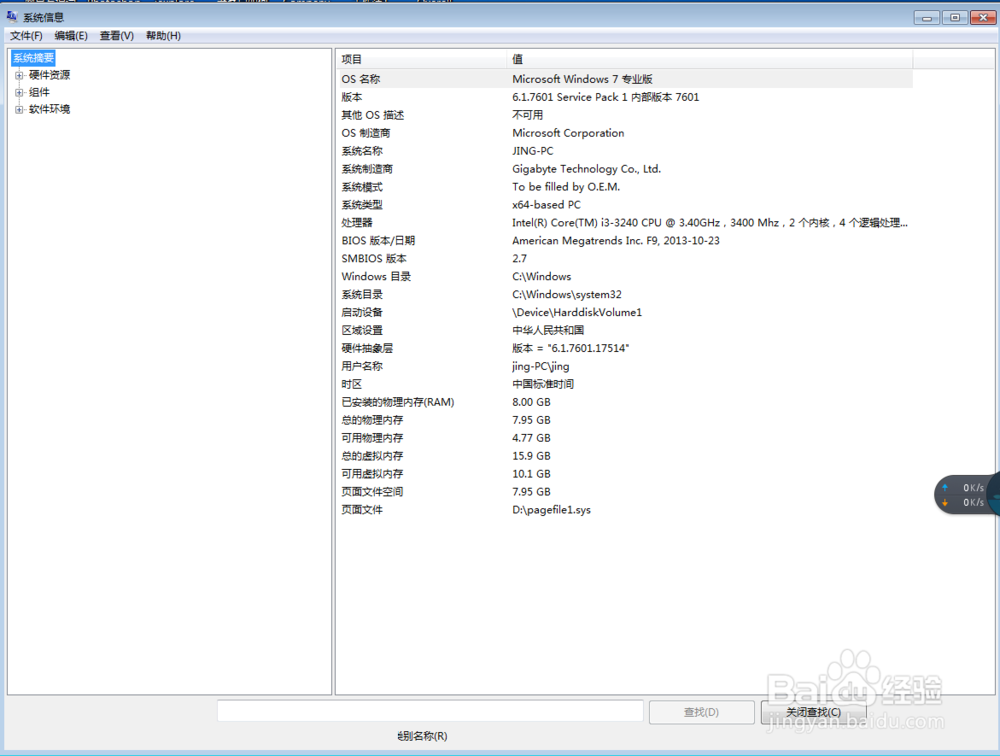Select the 处理器 row
Screen dimensions: 1000x756
[x=625, y=223]
